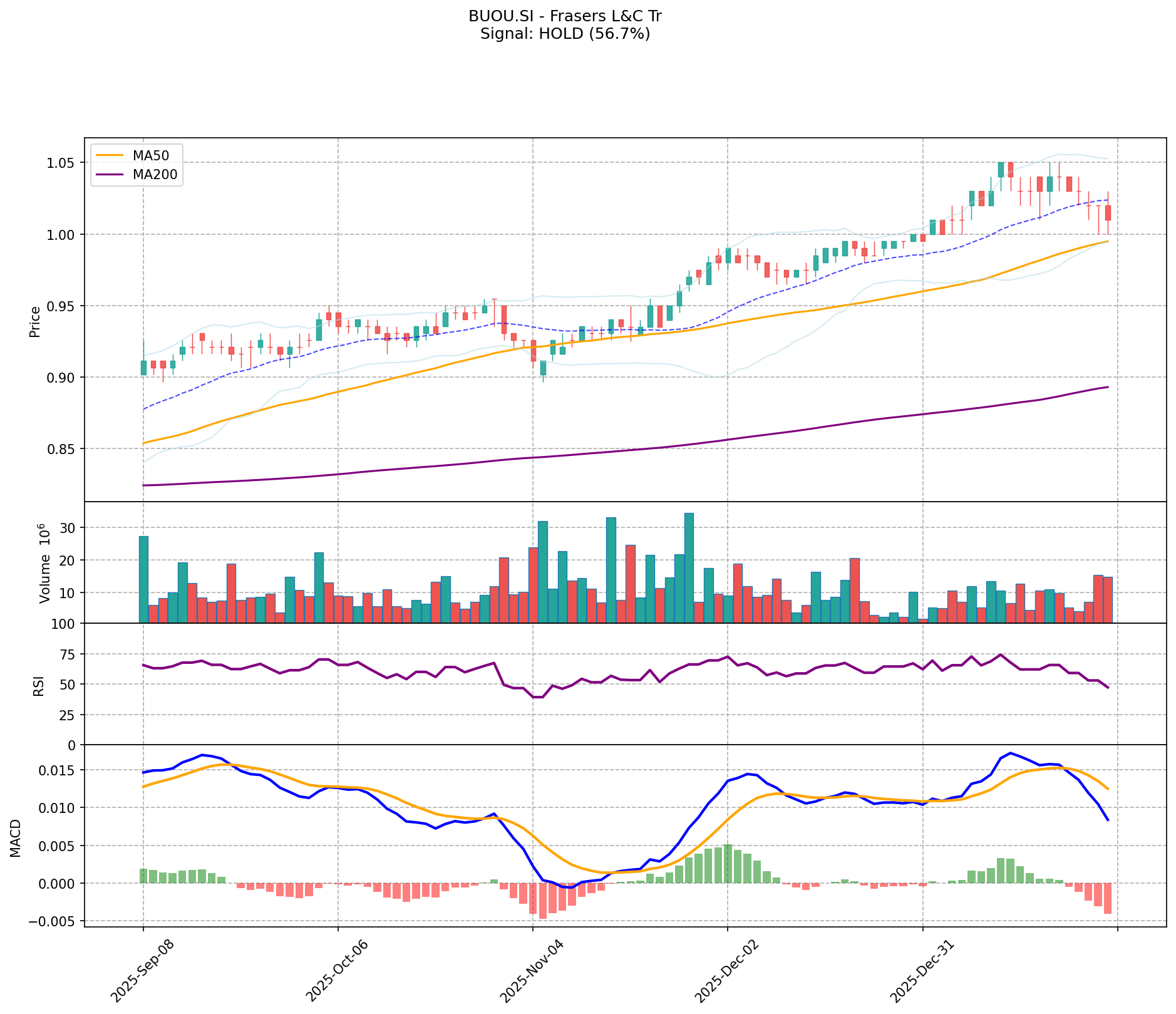1176x1014 pixels.
Task: Click the tallest volume bar in the chart
Action: tap(689, 567)
